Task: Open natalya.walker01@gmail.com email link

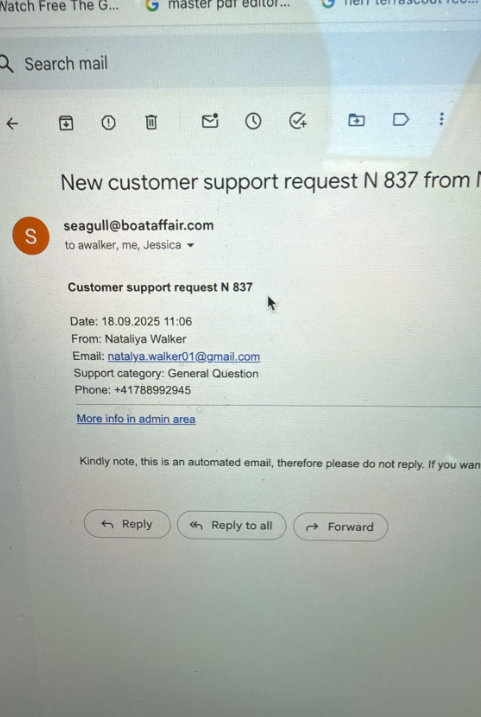Action: (x=184, y=357)
